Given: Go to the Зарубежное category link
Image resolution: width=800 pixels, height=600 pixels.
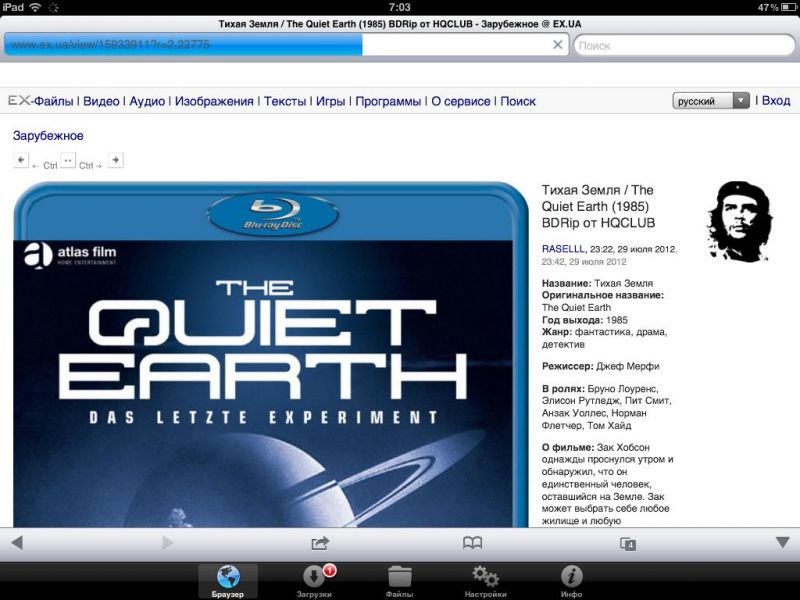Looking at the screenshot, I should point(48,135).
